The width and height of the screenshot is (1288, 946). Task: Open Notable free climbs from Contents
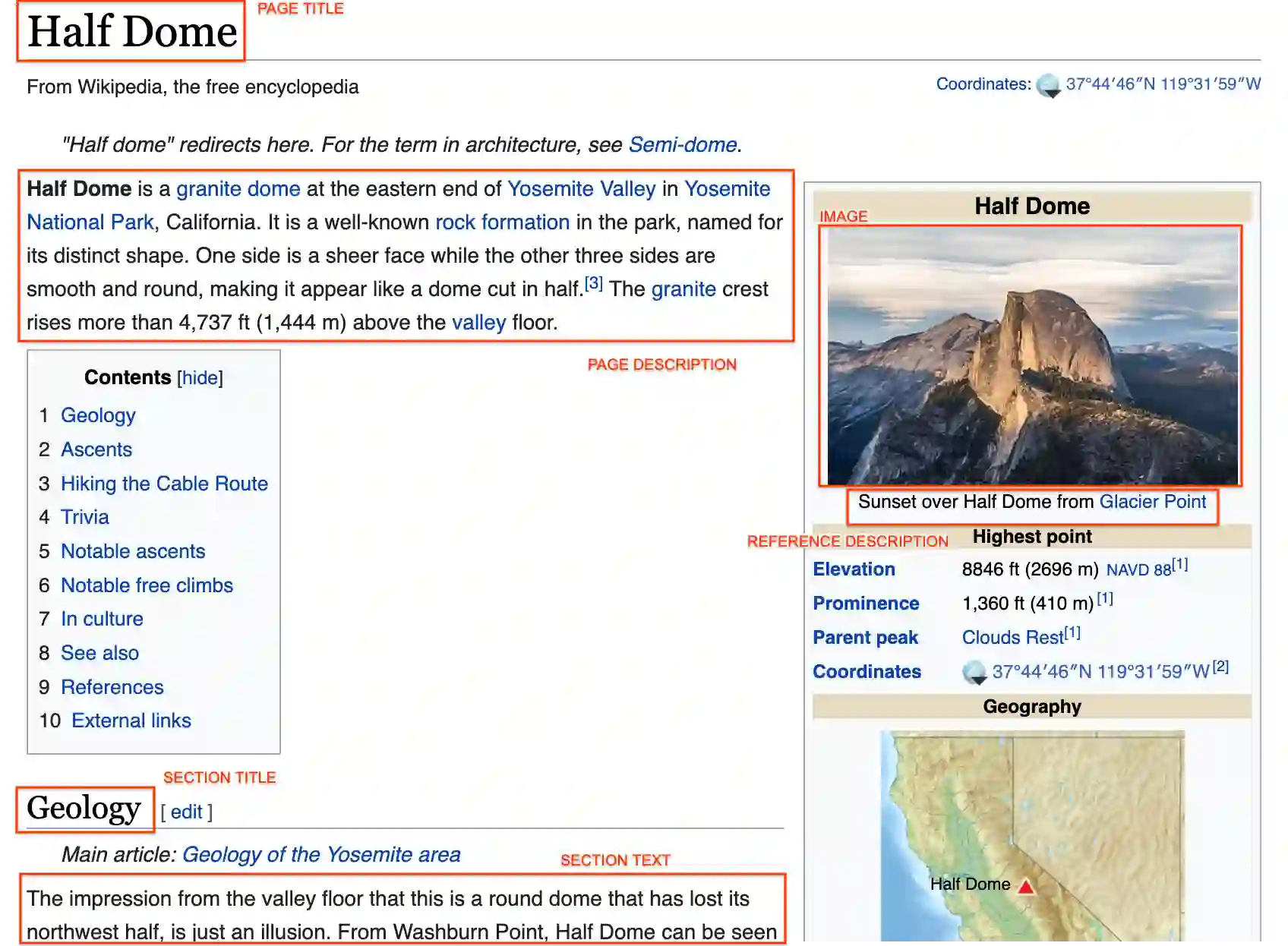pos(147,585)
